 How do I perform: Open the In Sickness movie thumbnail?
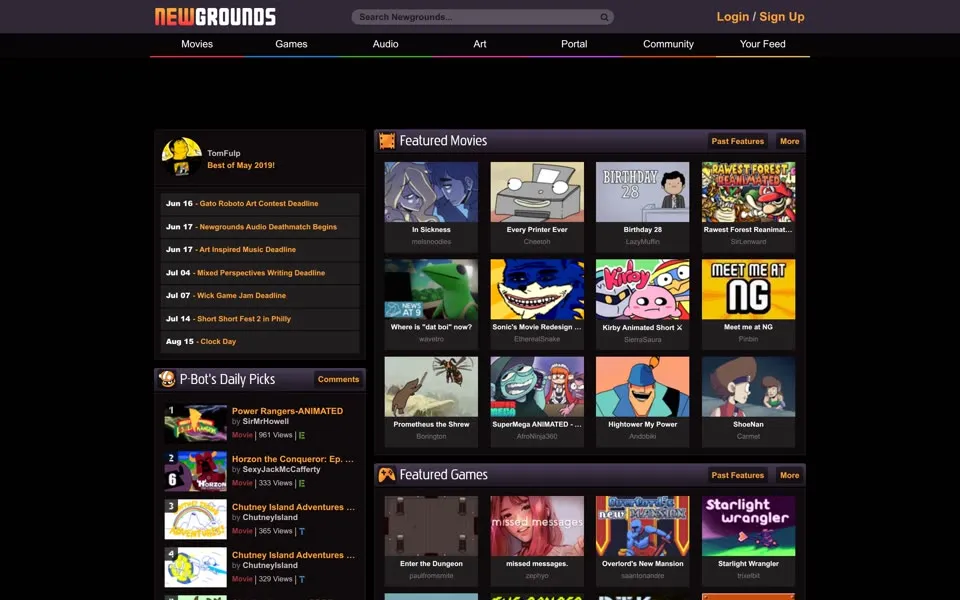431,192
